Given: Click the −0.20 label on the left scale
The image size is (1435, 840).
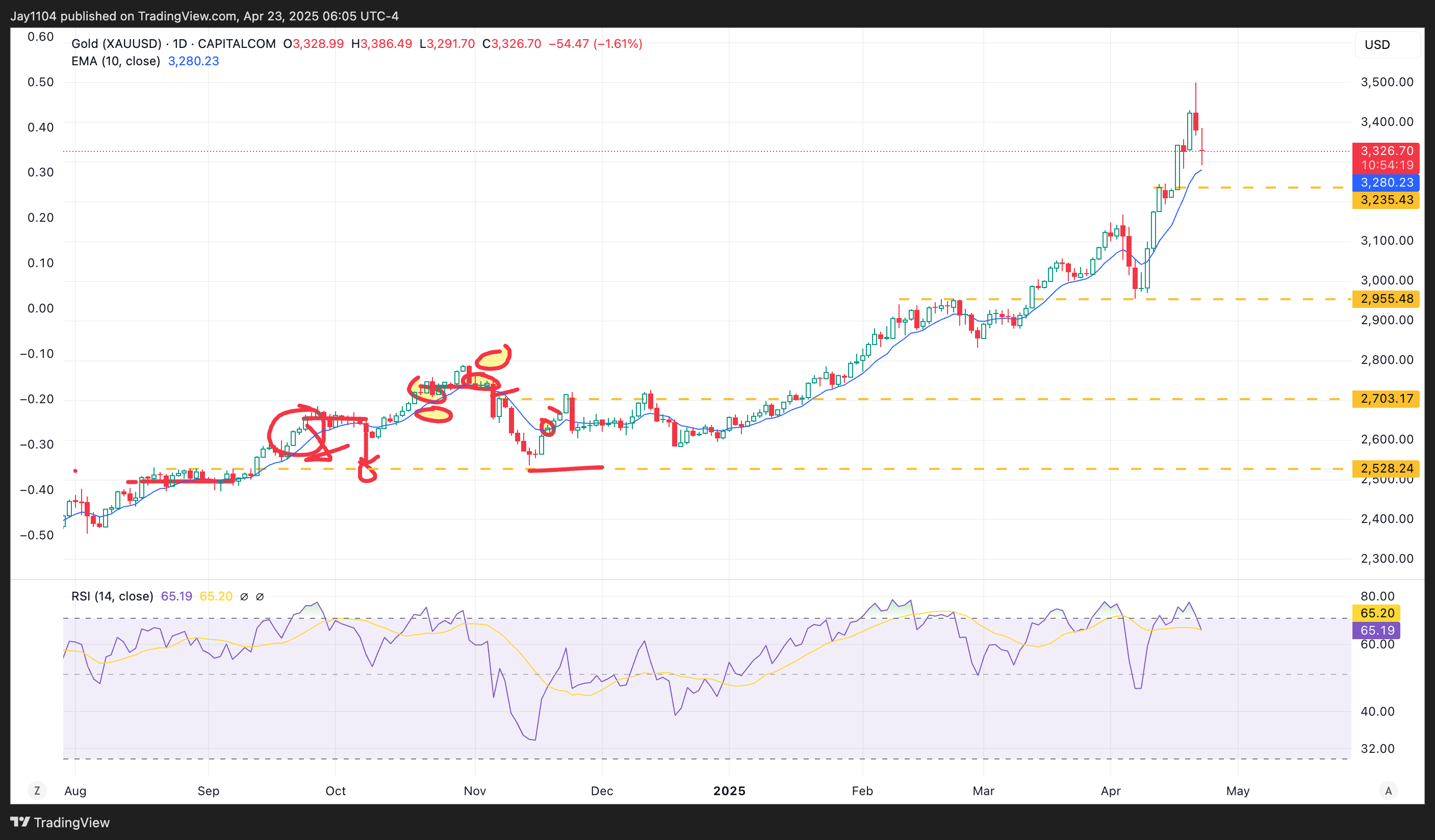Looking at the screenshot, I should click(x=37, y=400).
